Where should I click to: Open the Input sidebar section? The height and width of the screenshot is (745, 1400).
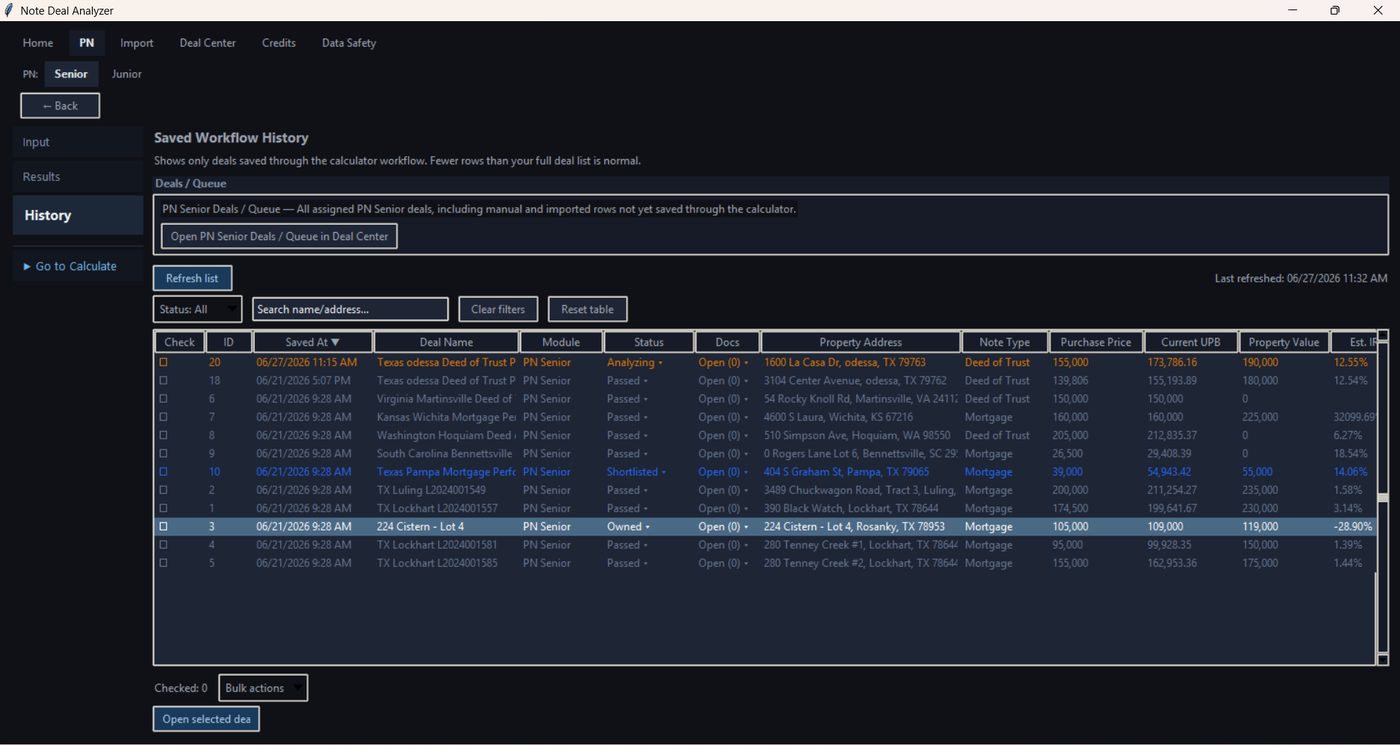[x=78, y=142]
